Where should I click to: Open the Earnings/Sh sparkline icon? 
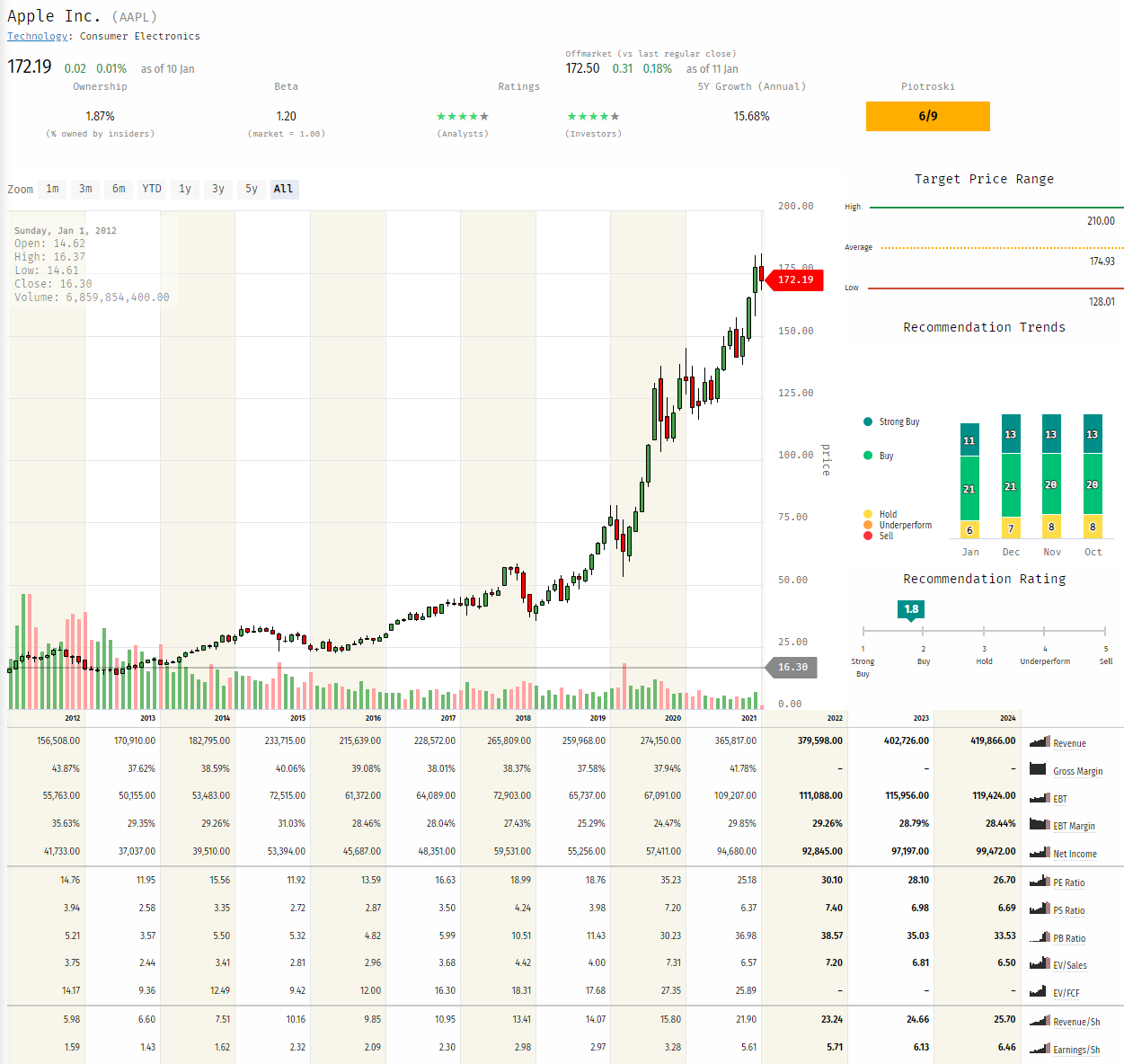(x=1040, y=1048)
